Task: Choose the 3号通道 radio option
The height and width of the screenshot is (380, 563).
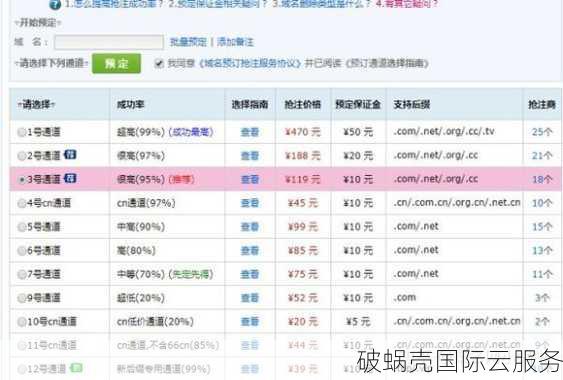Action: coord(22,180)
